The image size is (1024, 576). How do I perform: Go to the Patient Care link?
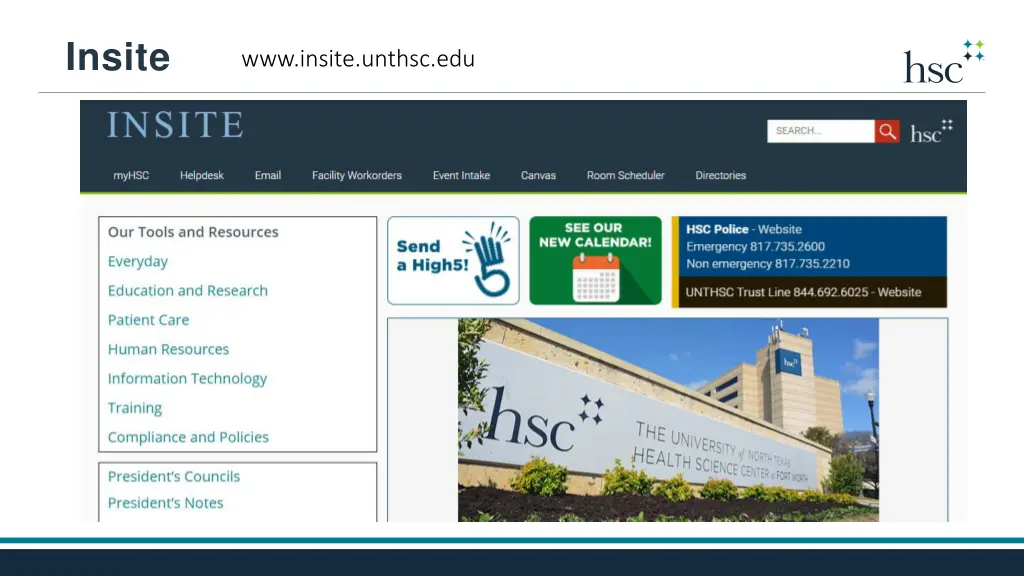point(148,320)
